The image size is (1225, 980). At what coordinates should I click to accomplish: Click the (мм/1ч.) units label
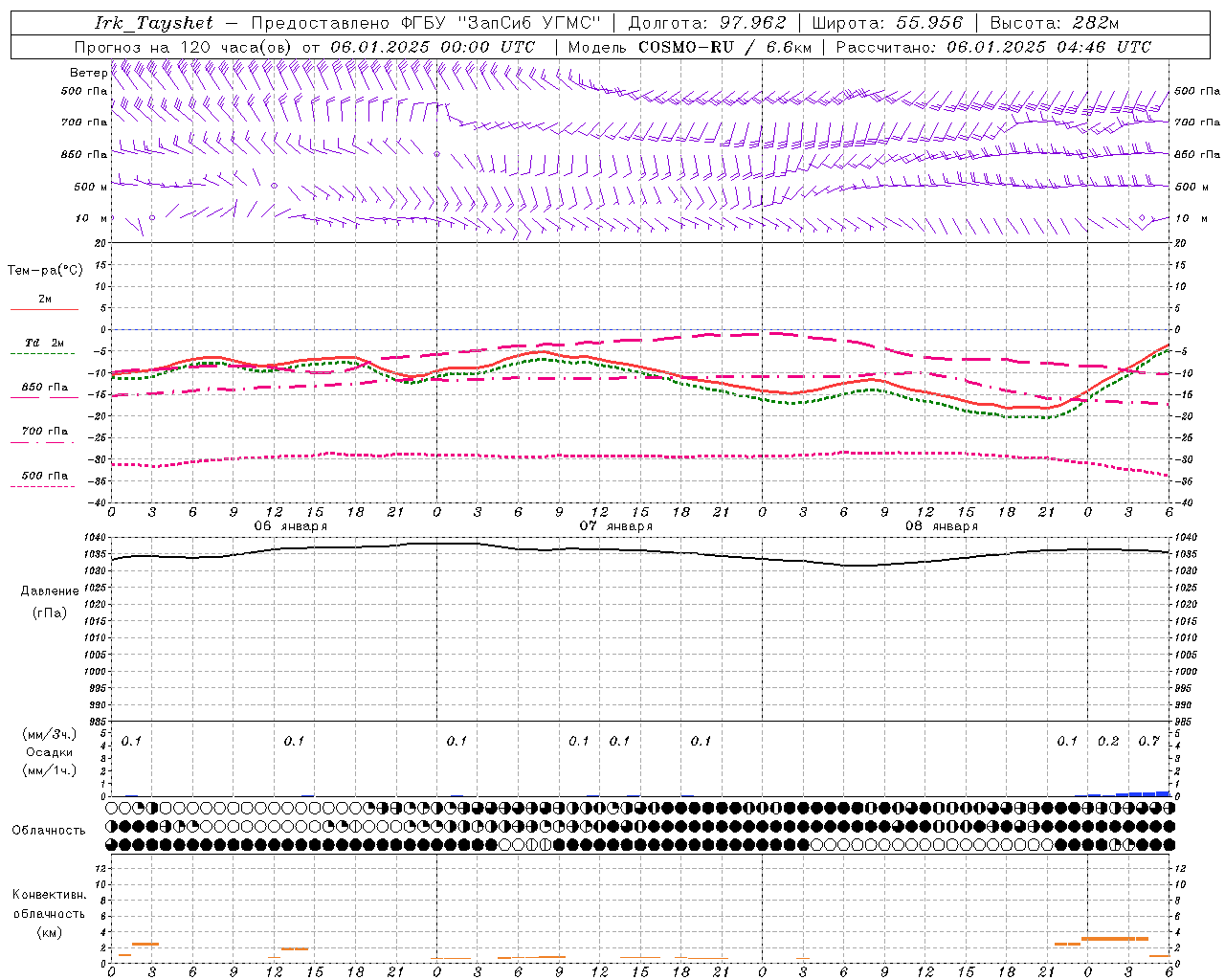tap(50, 770)
